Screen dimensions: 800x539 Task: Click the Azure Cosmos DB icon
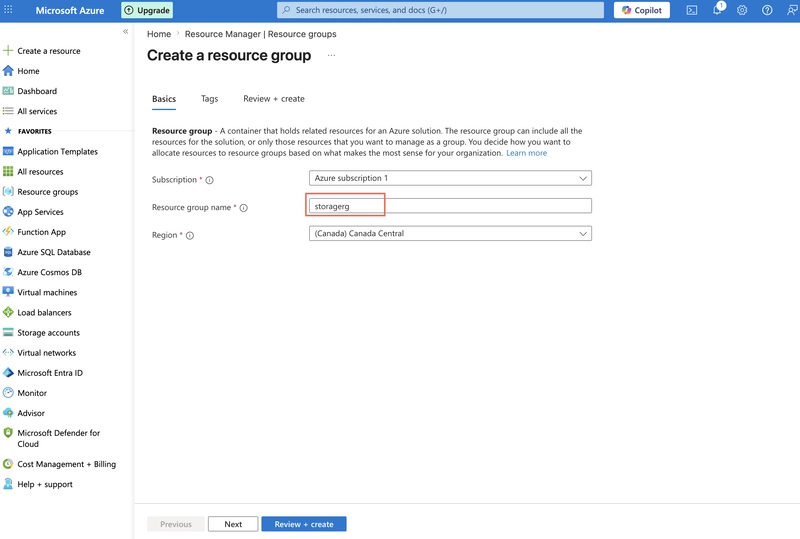point(8,272)
